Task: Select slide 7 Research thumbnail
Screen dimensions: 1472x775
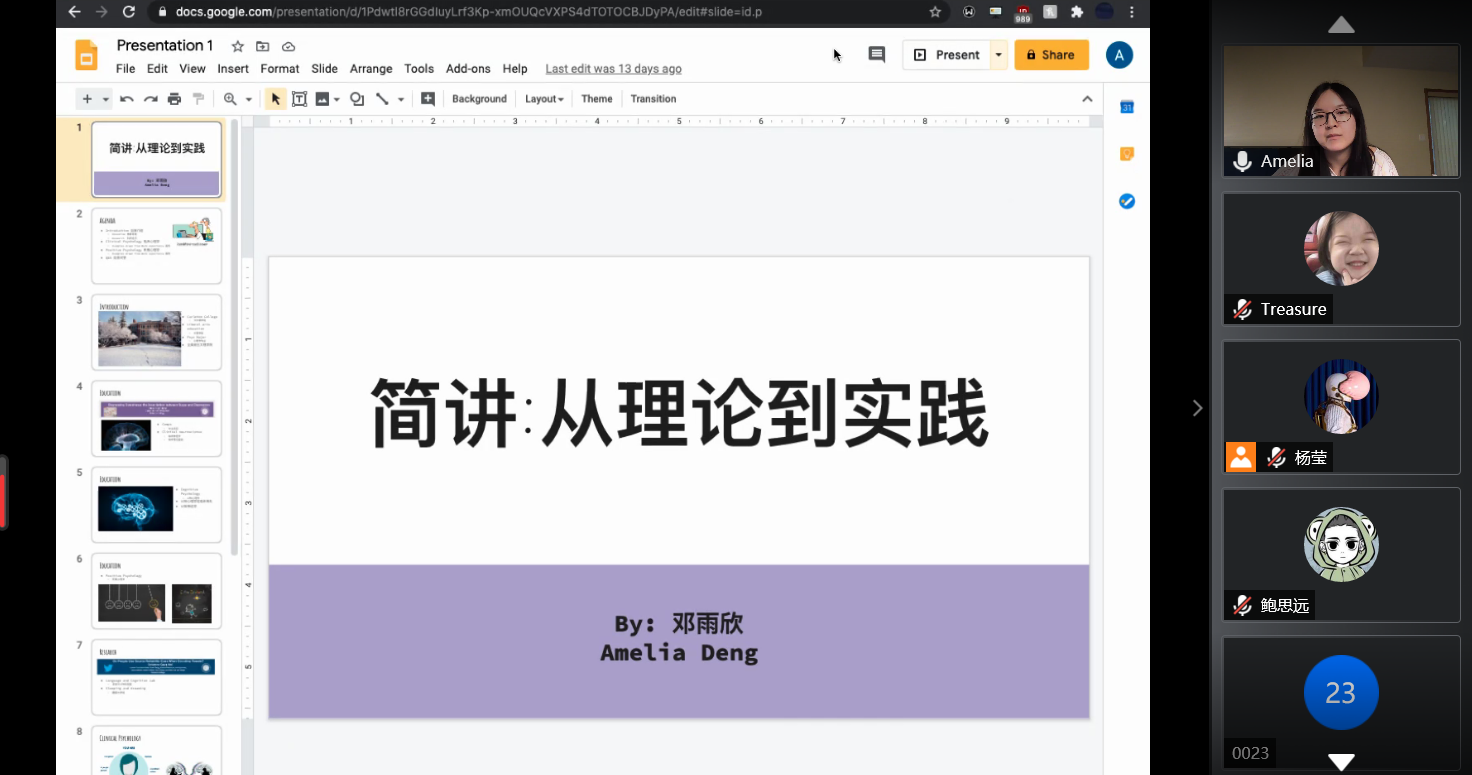Action: (x=156, y=677)
